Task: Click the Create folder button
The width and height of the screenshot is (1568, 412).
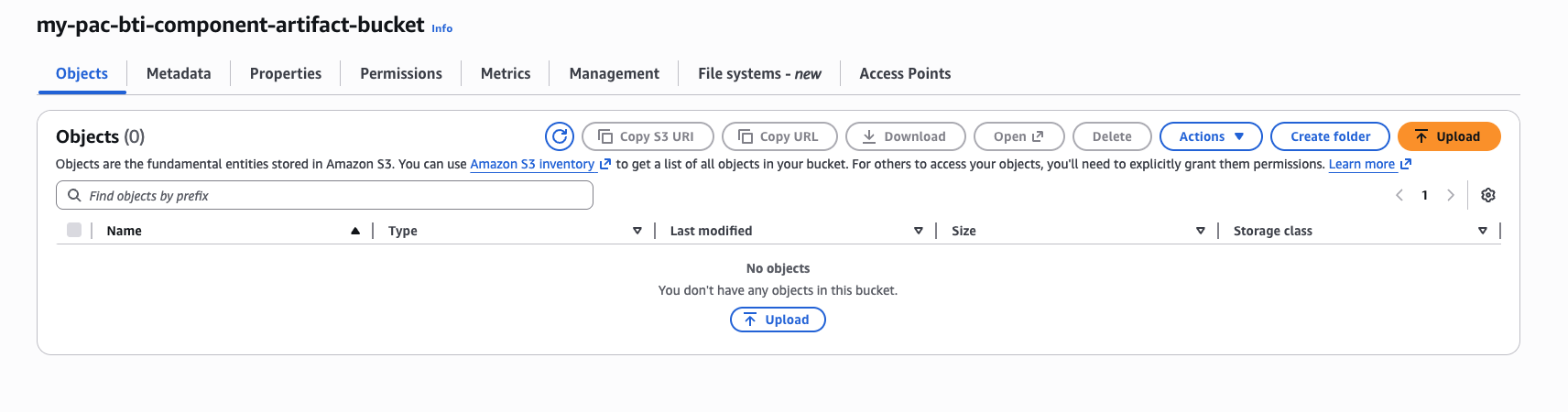Action: pyautogui.click(x=1330, y=136)
